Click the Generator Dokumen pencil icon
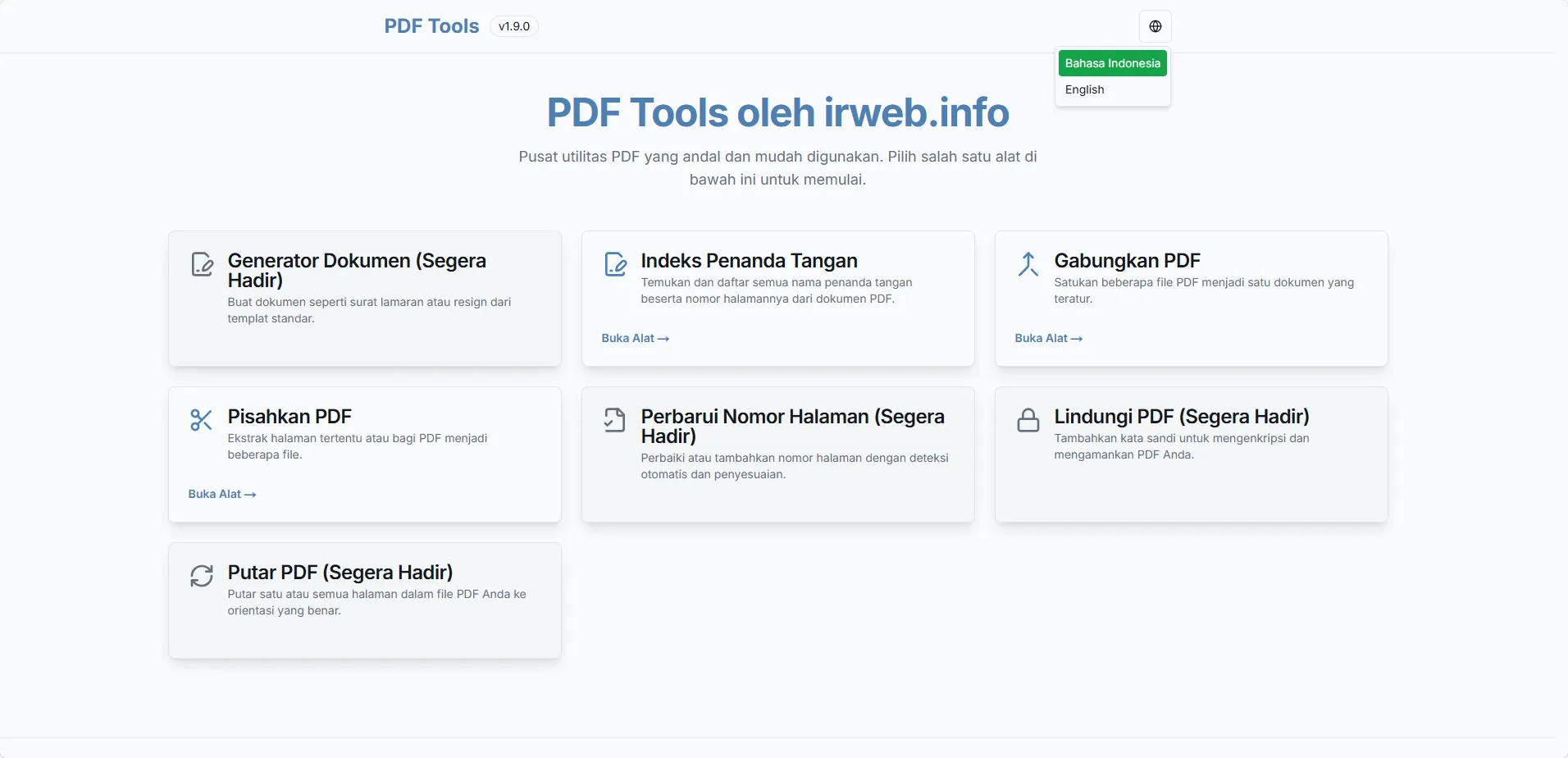1568x758 pixels. coord(203,263)
